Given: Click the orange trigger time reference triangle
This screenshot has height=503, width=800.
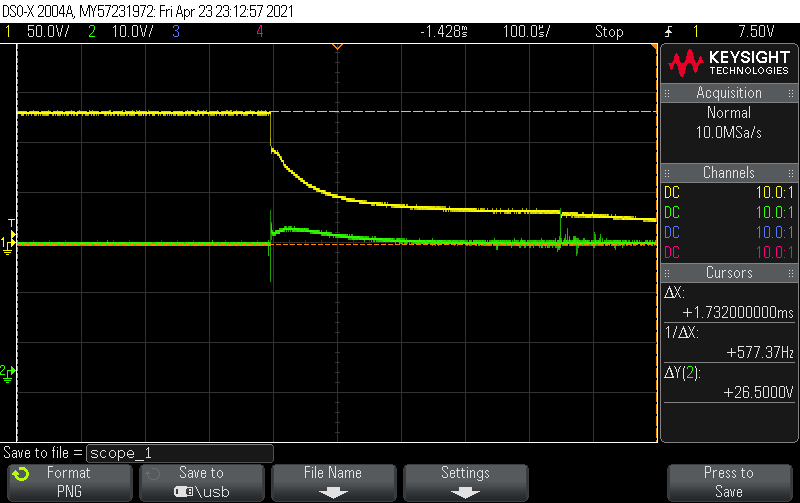Looking at the screenshot, I should point(337,47).
